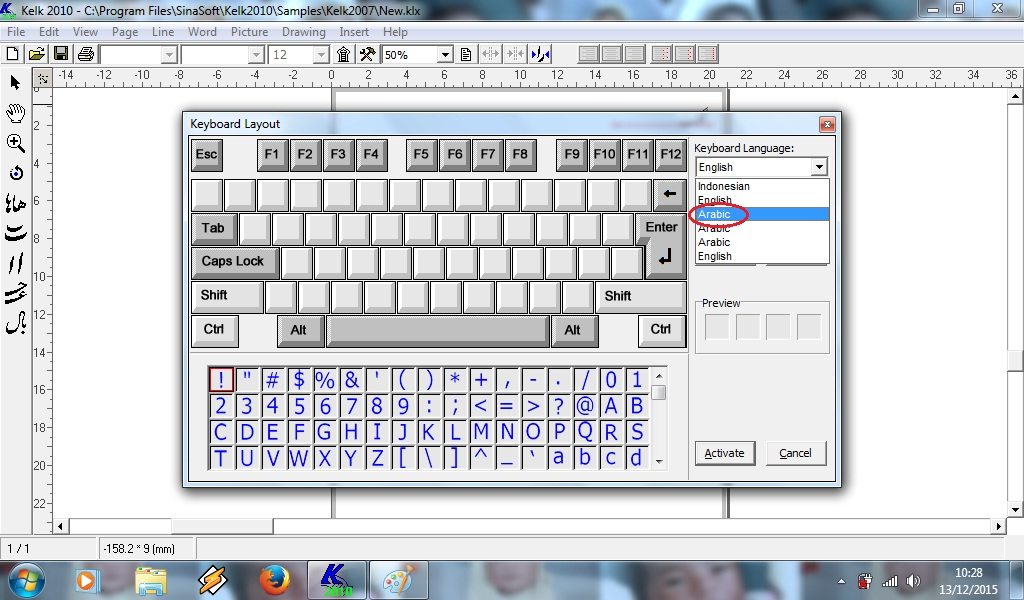Click the Activate button
This screenshot has height=600, width=1024.
point(724,453)
